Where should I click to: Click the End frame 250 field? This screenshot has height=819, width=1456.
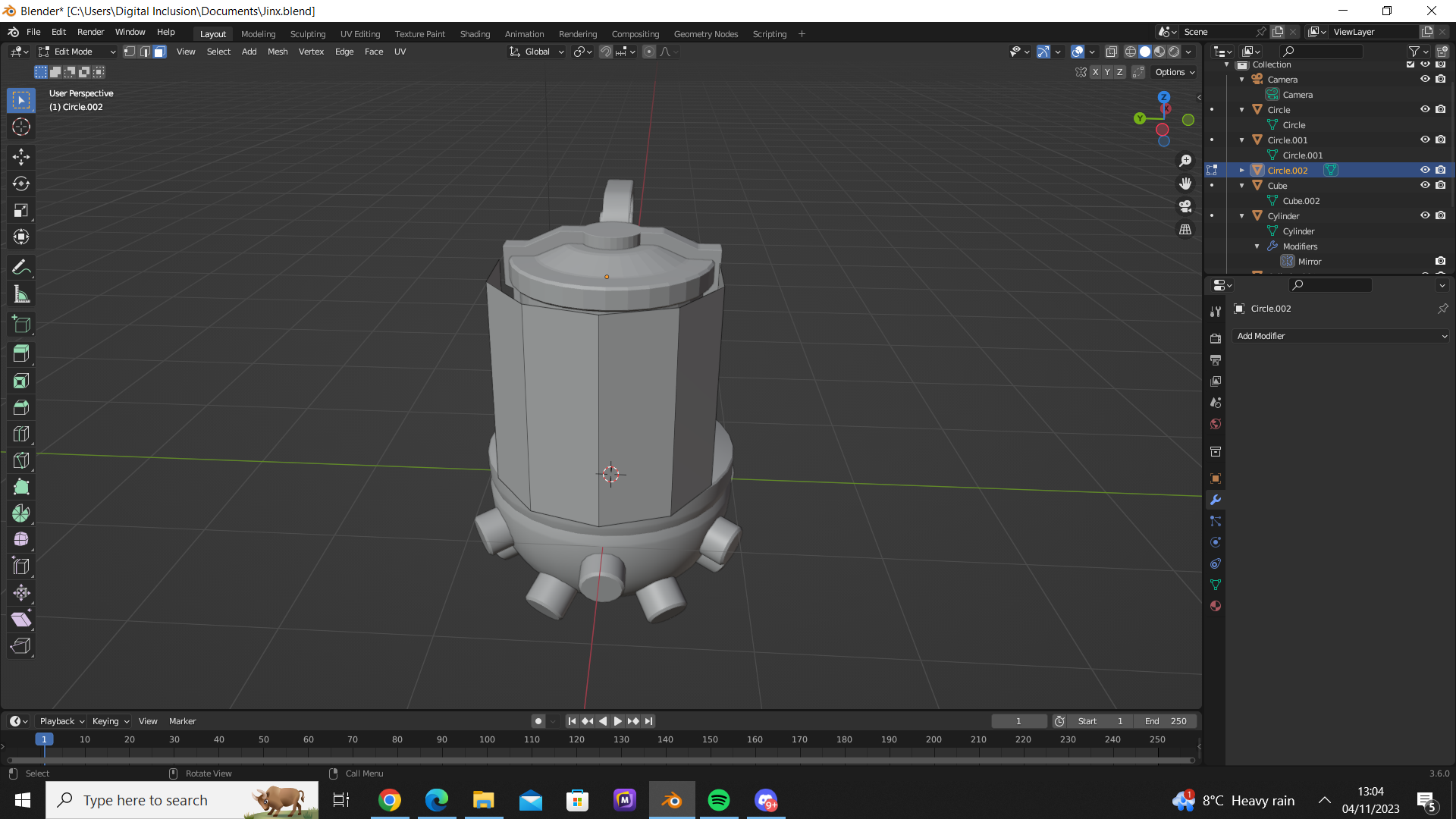[1166, 721]
